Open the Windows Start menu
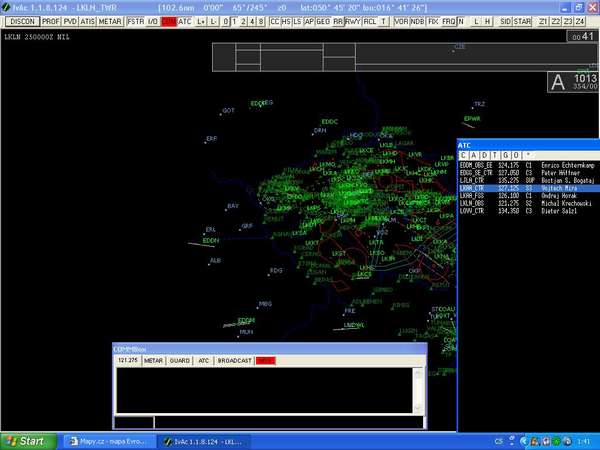 pyautogui.click(x=25, y=440)
